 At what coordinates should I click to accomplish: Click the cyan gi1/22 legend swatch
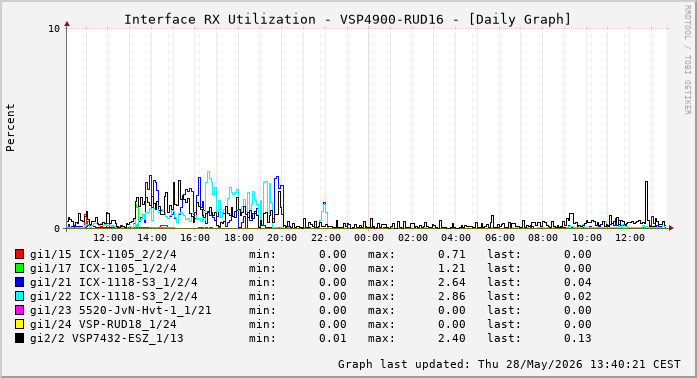[19, 296]
